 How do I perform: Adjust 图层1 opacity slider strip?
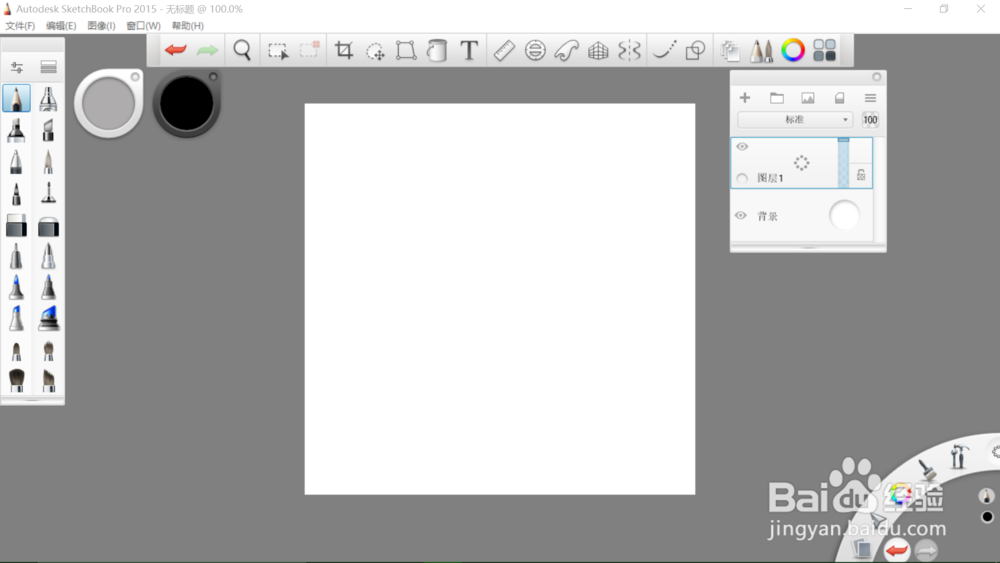point(843,163)
